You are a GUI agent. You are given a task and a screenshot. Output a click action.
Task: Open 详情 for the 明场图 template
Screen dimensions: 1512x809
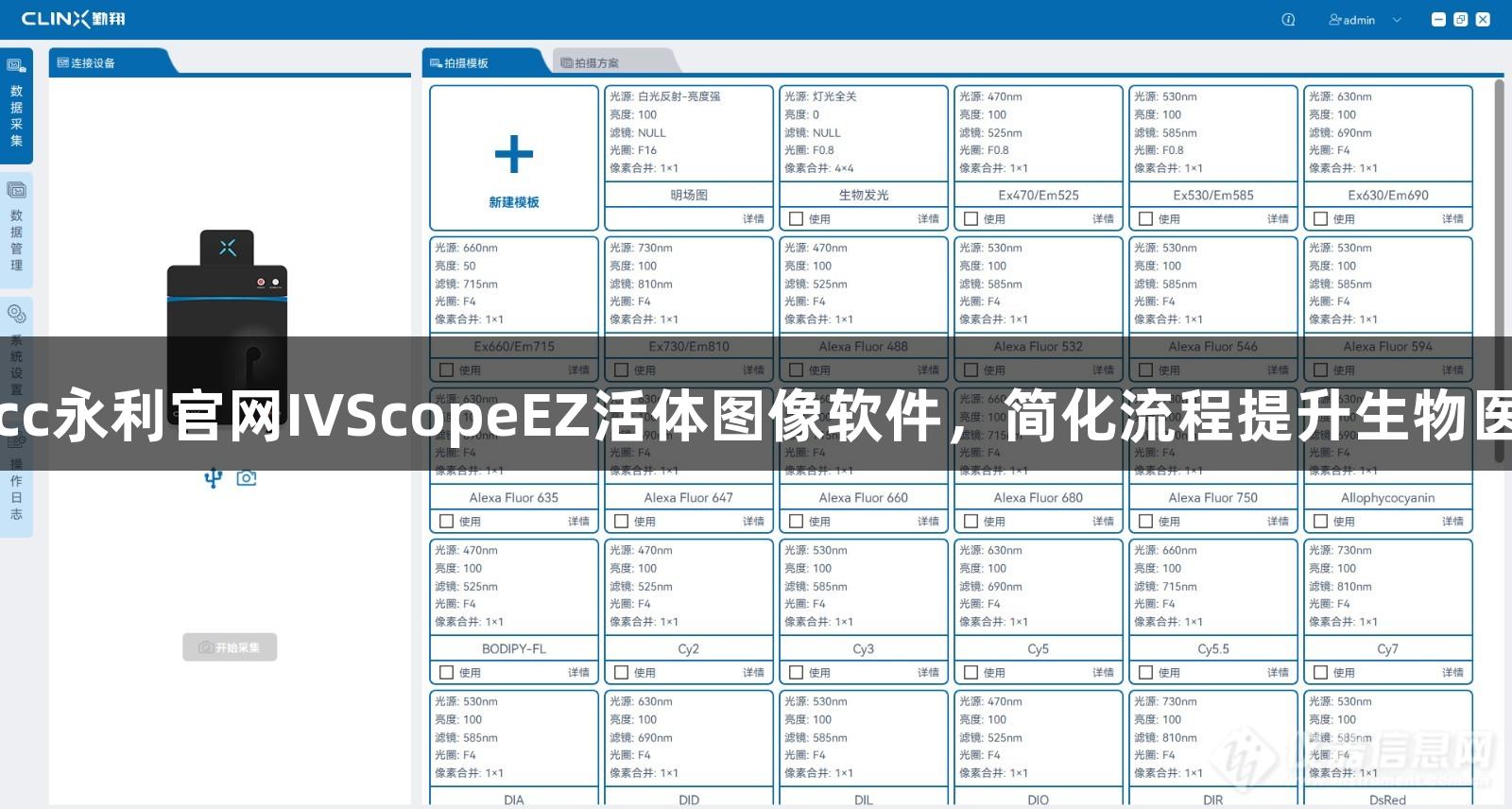[753, 219]
